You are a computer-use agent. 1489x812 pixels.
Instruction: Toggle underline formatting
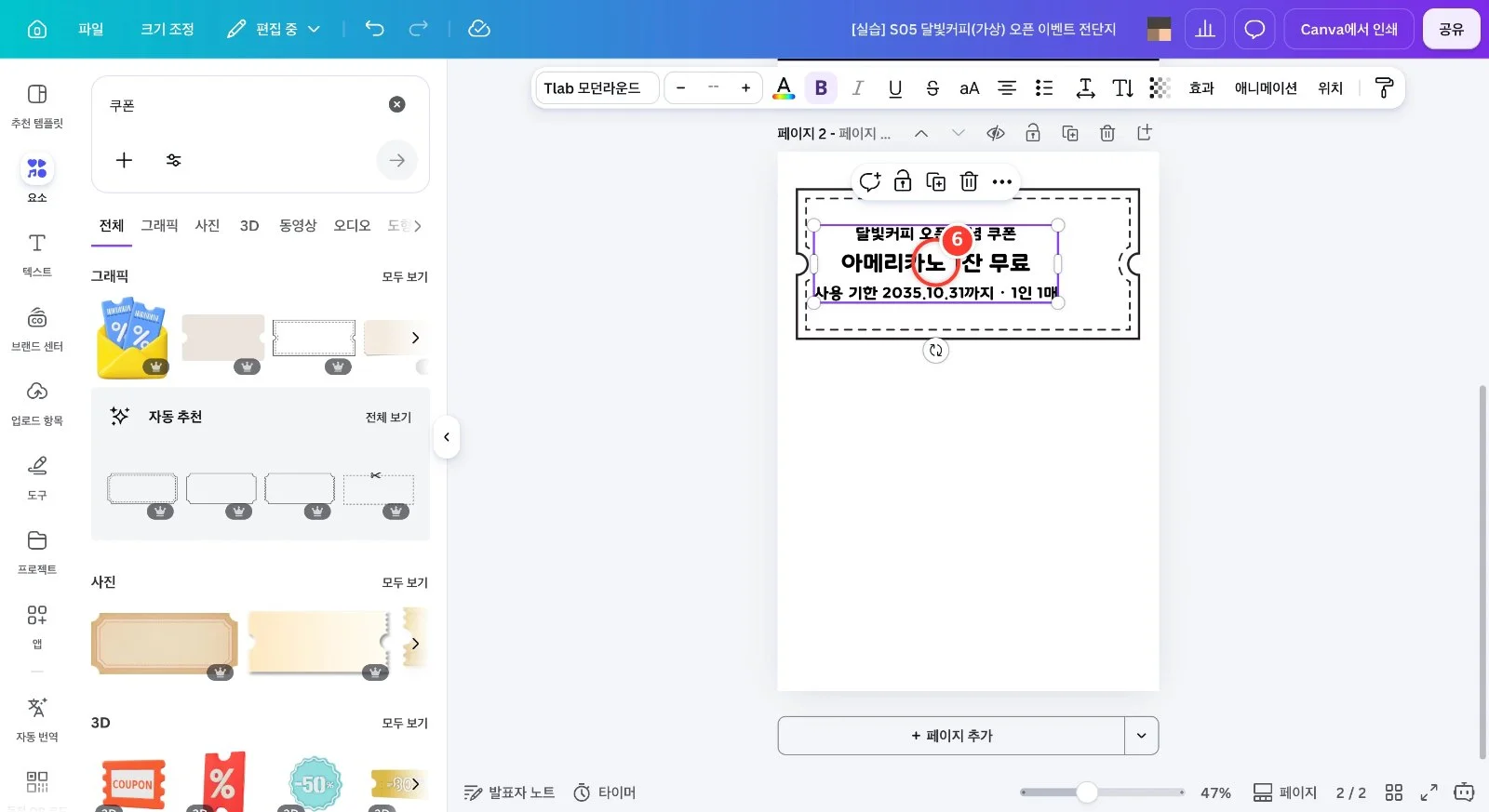point(895,87)
